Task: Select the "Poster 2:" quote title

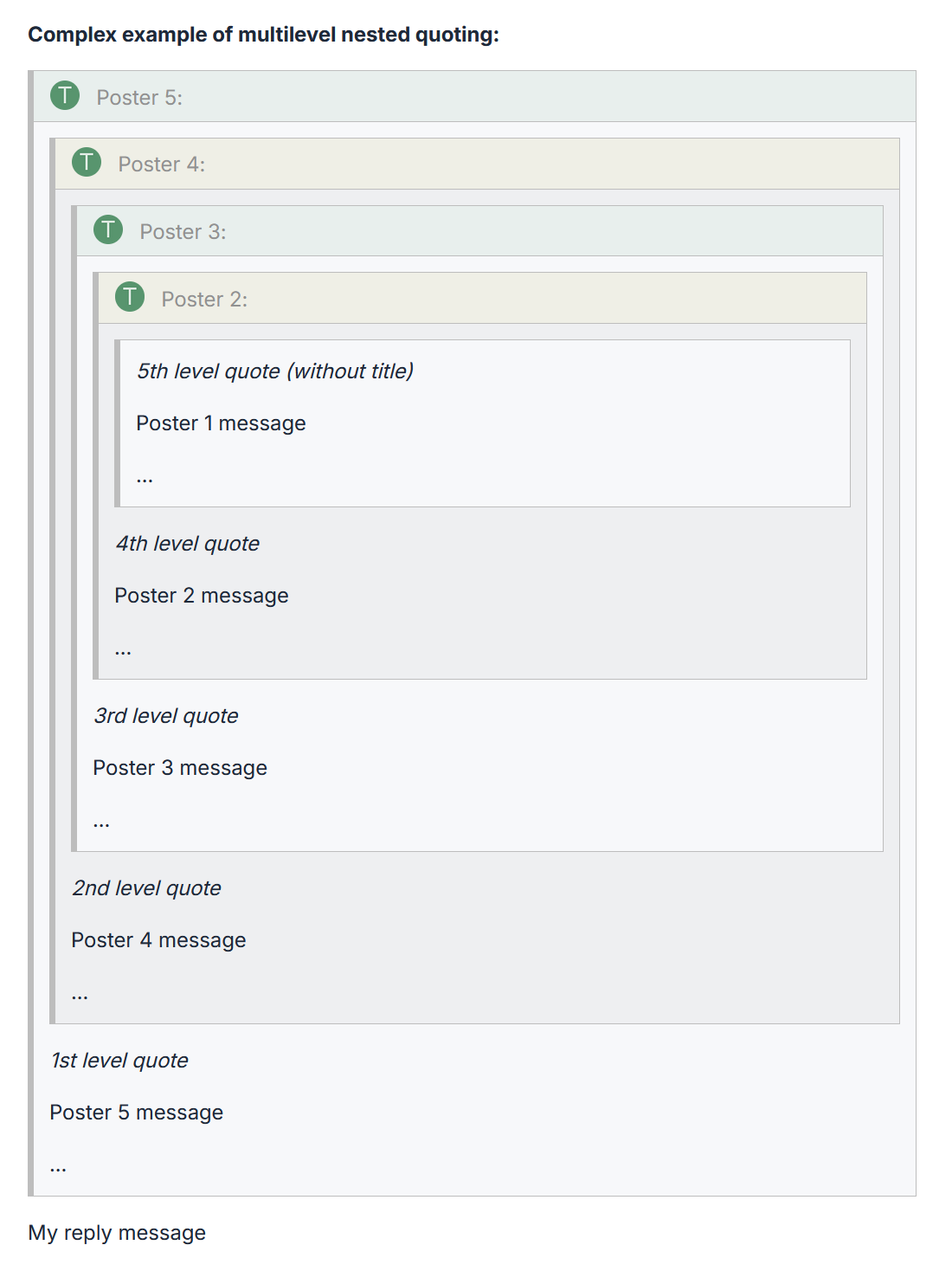Action: point(204,300)
